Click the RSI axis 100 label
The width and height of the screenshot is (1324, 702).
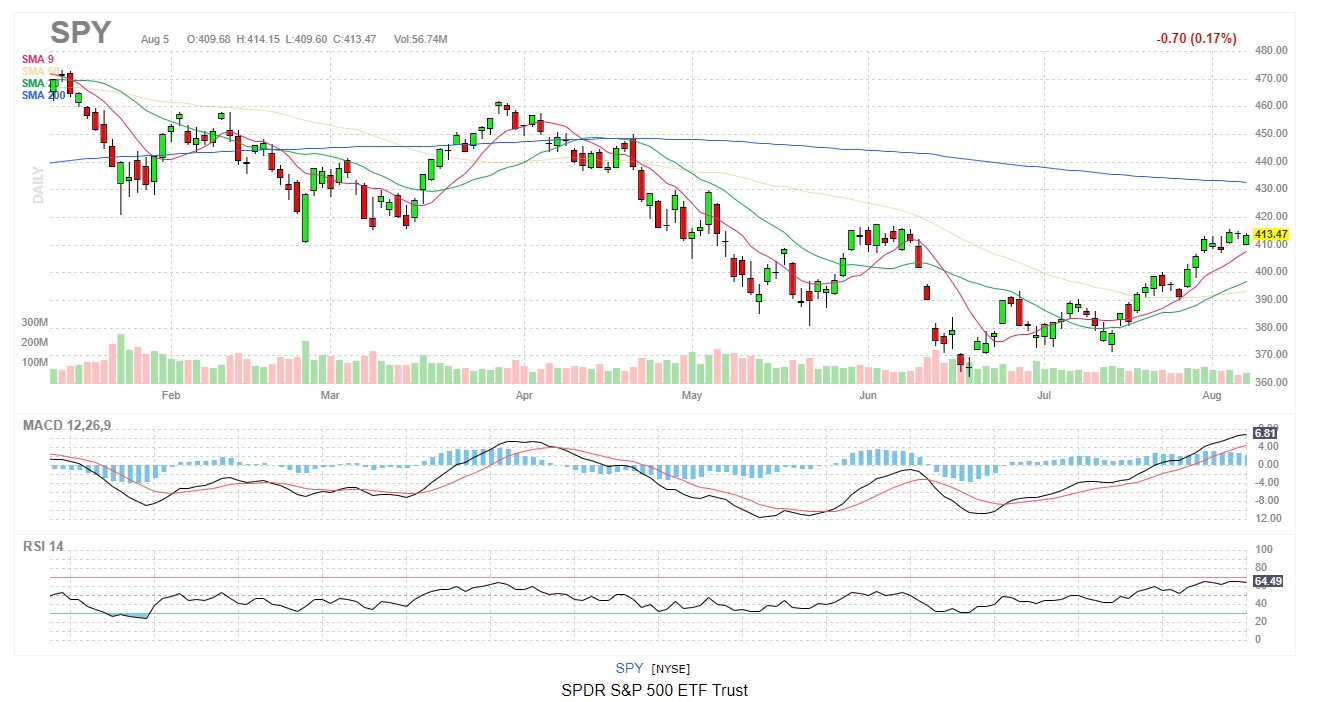[x=1264, y=550]
